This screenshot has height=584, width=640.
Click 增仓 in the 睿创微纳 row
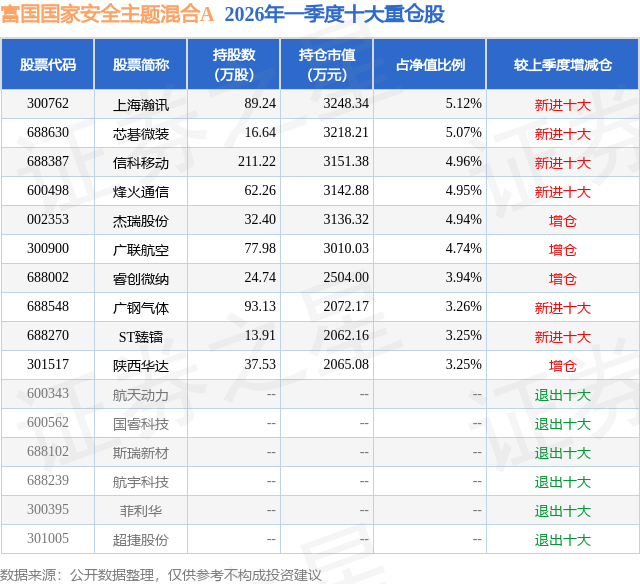[x=563, y=279]
